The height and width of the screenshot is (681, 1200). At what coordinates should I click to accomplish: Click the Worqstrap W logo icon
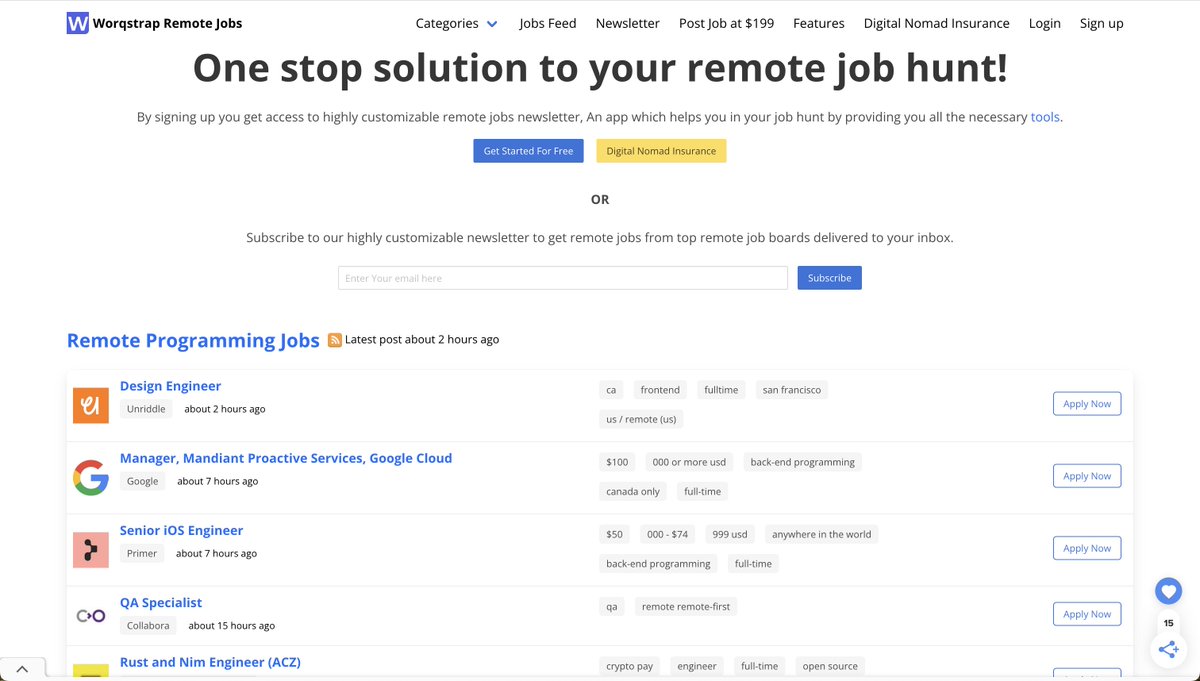coord(78,23)
